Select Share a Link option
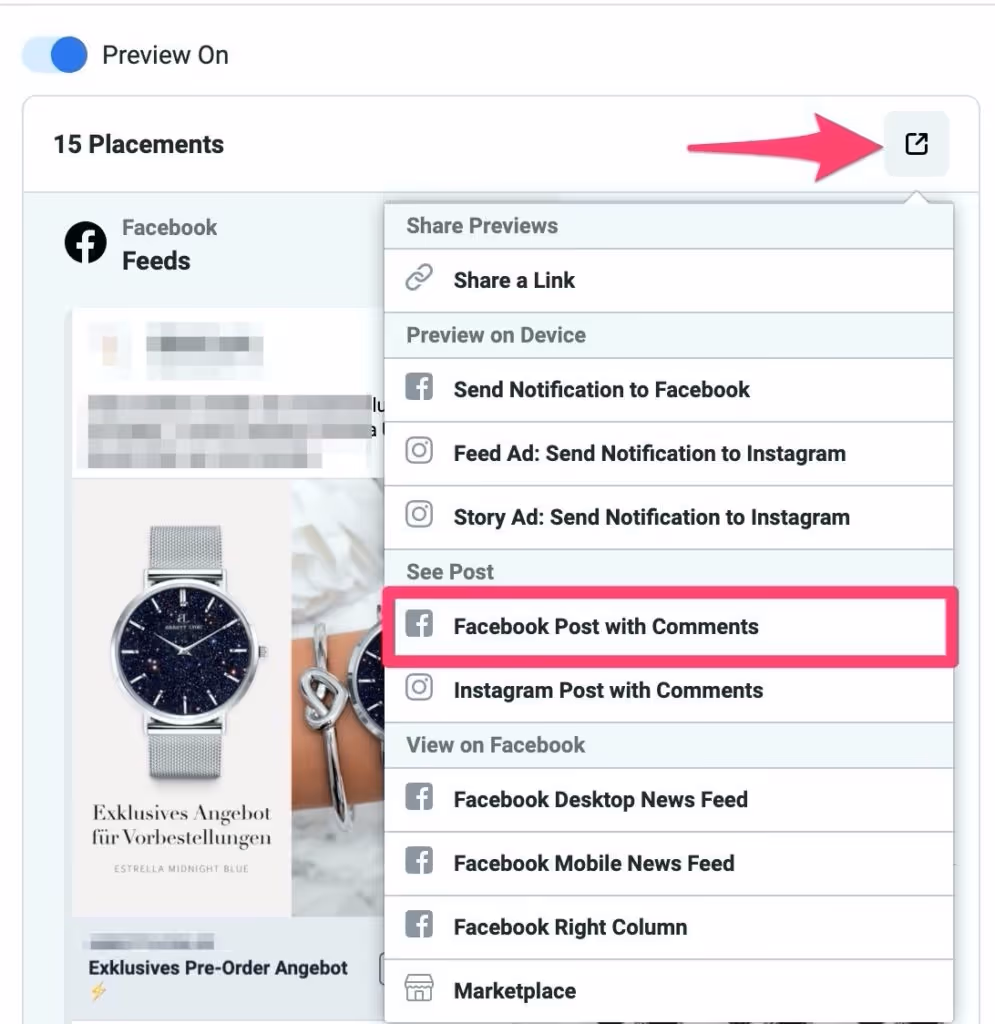The image size is (995, 1024). 669,280
